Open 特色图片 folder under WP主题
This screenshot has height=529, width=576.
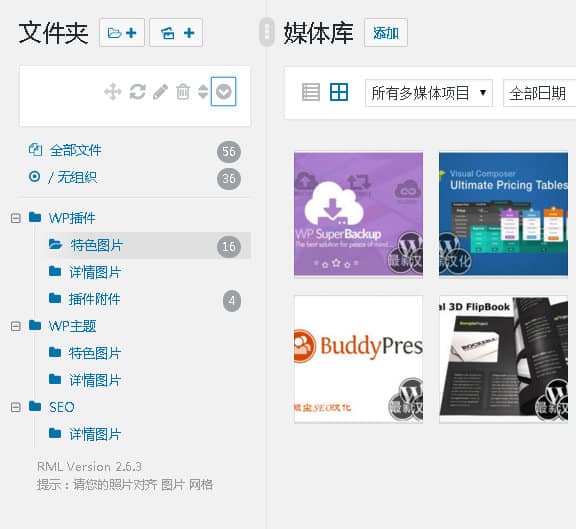click(95, 353)
